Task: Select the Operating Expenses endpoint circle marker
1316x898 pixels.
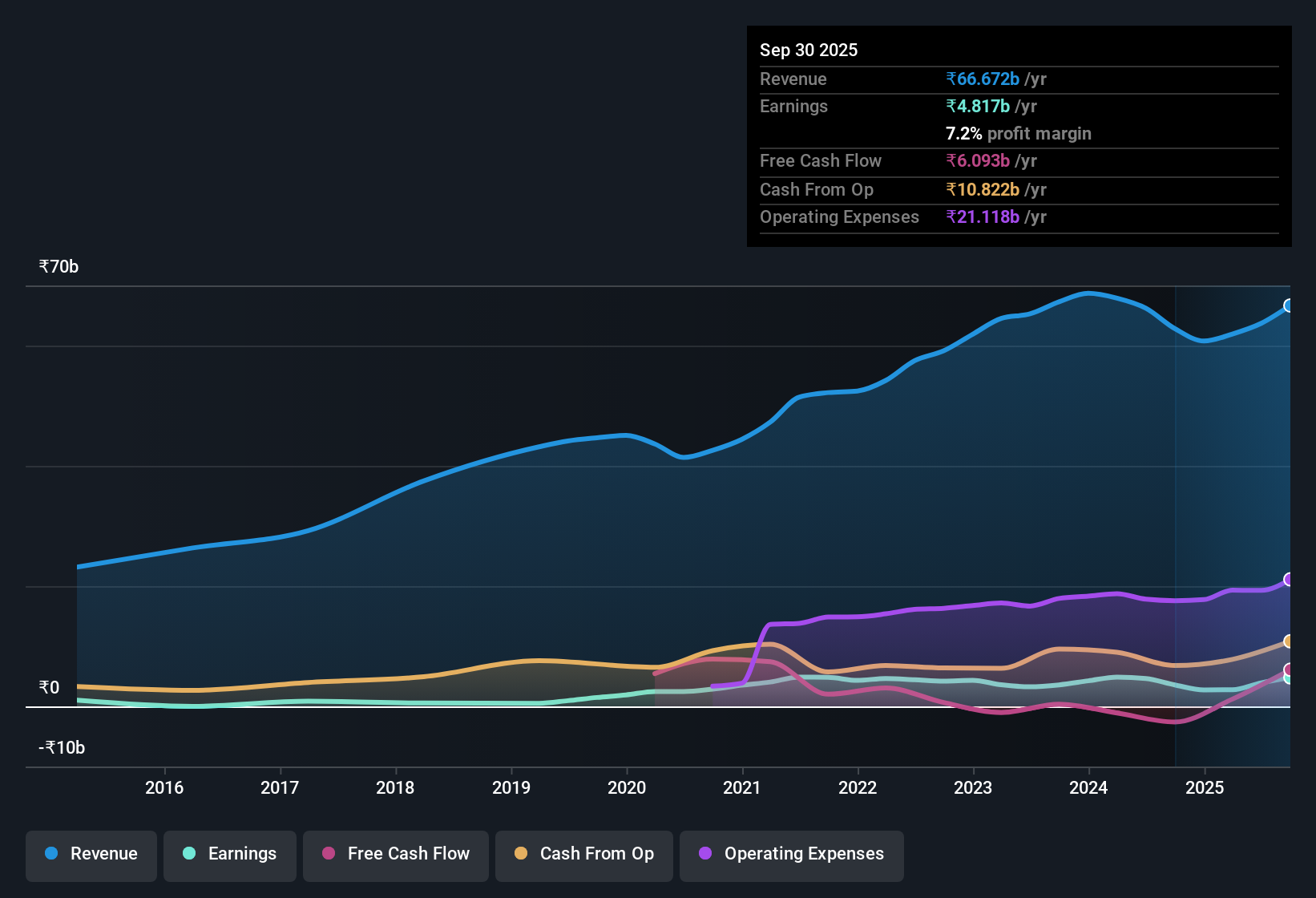Action: pos(1289,579)
